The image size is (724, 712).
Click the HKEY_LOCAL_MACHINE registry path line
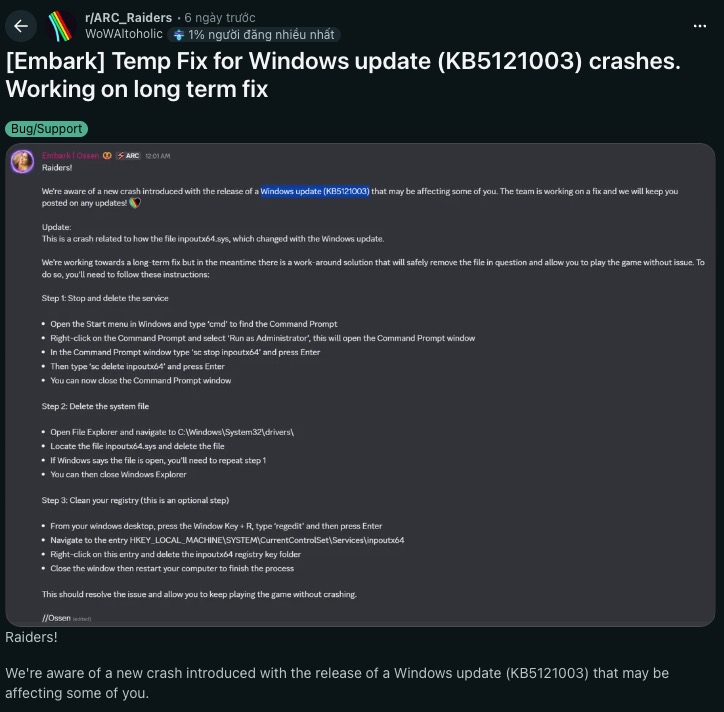(227, 540)
